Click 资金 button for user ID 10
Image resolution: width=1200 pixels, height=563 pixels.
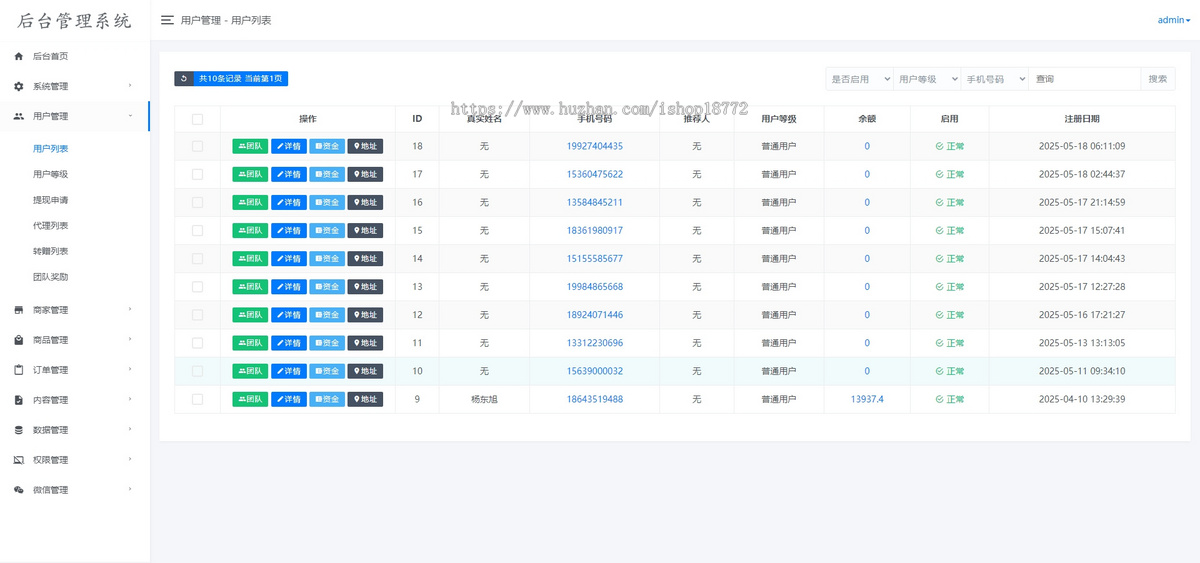tap(327, 371)
